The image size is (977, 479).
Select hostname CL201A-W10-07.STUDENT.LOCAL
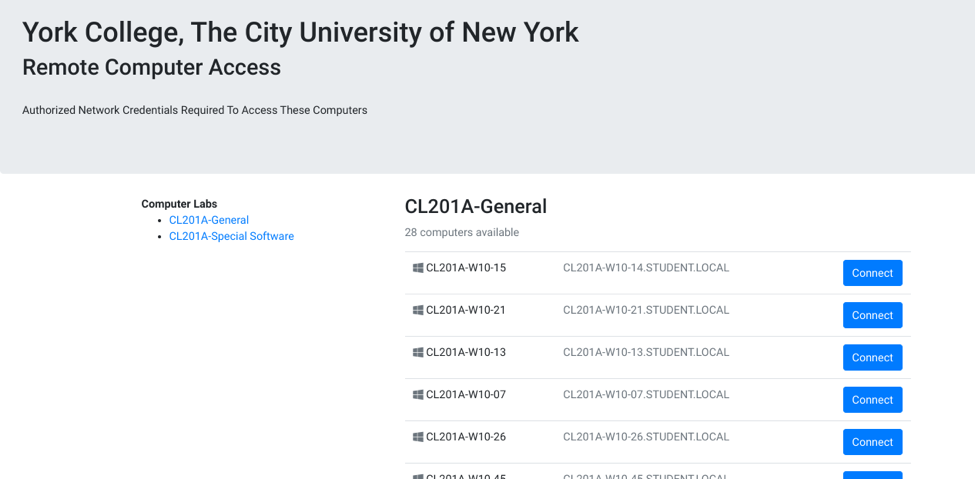[x=646, y=395]
